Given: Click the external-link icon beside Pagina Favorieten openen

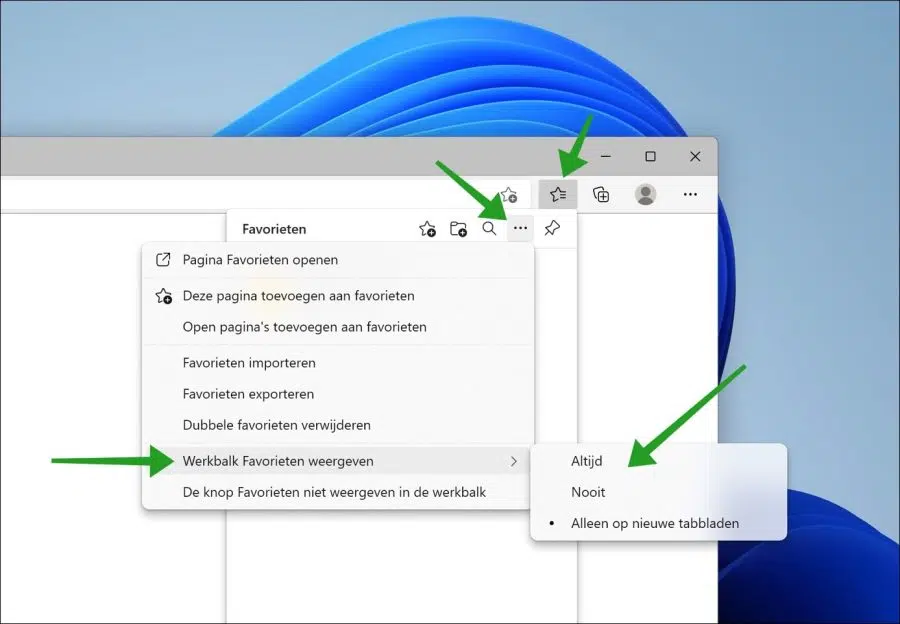Looking at the screenshot, I should click(x=163, y=259).
